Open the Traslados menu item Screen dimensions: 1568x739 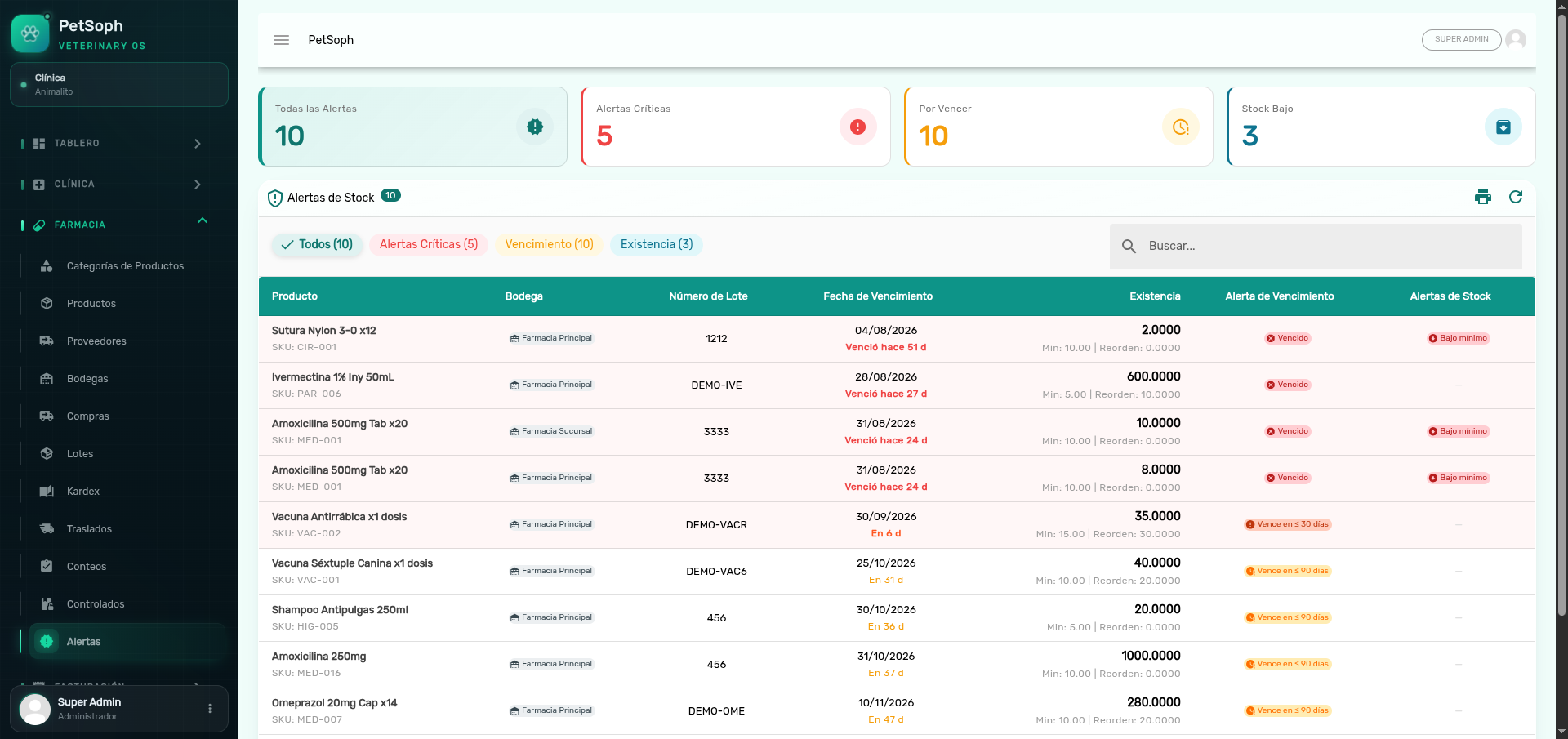[89, 529]
